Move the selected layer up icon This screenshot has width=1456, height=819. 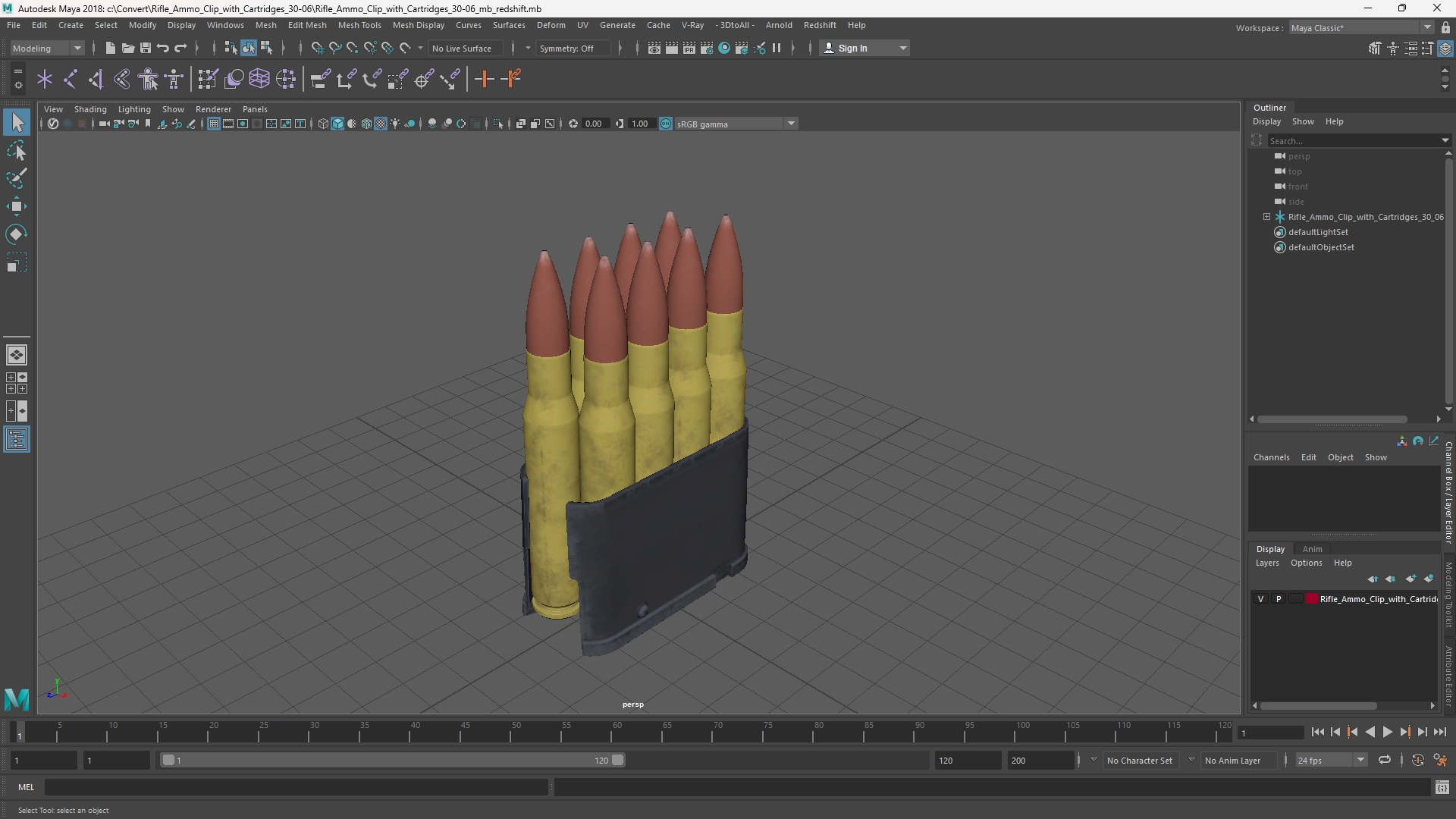click(x=1373, y=579)
